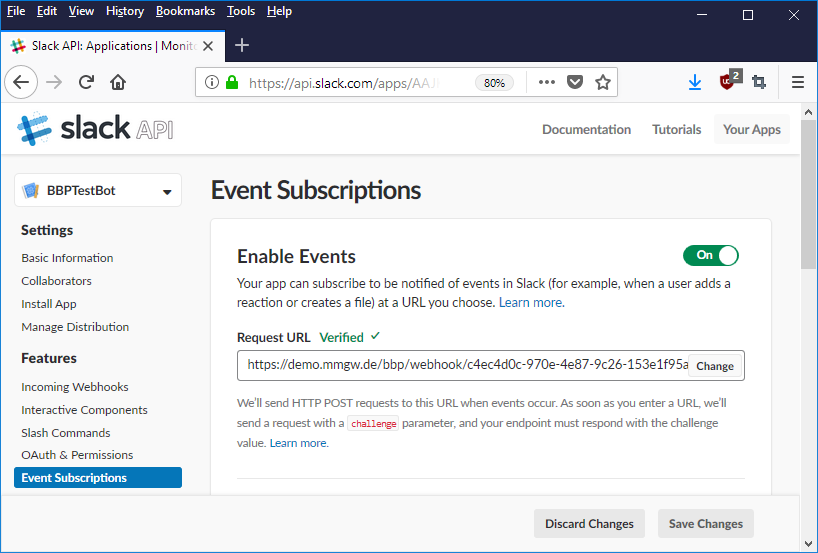This screenshot has height=553, width=818.
Task: Go to Install App page
Action: coord(49,304)
